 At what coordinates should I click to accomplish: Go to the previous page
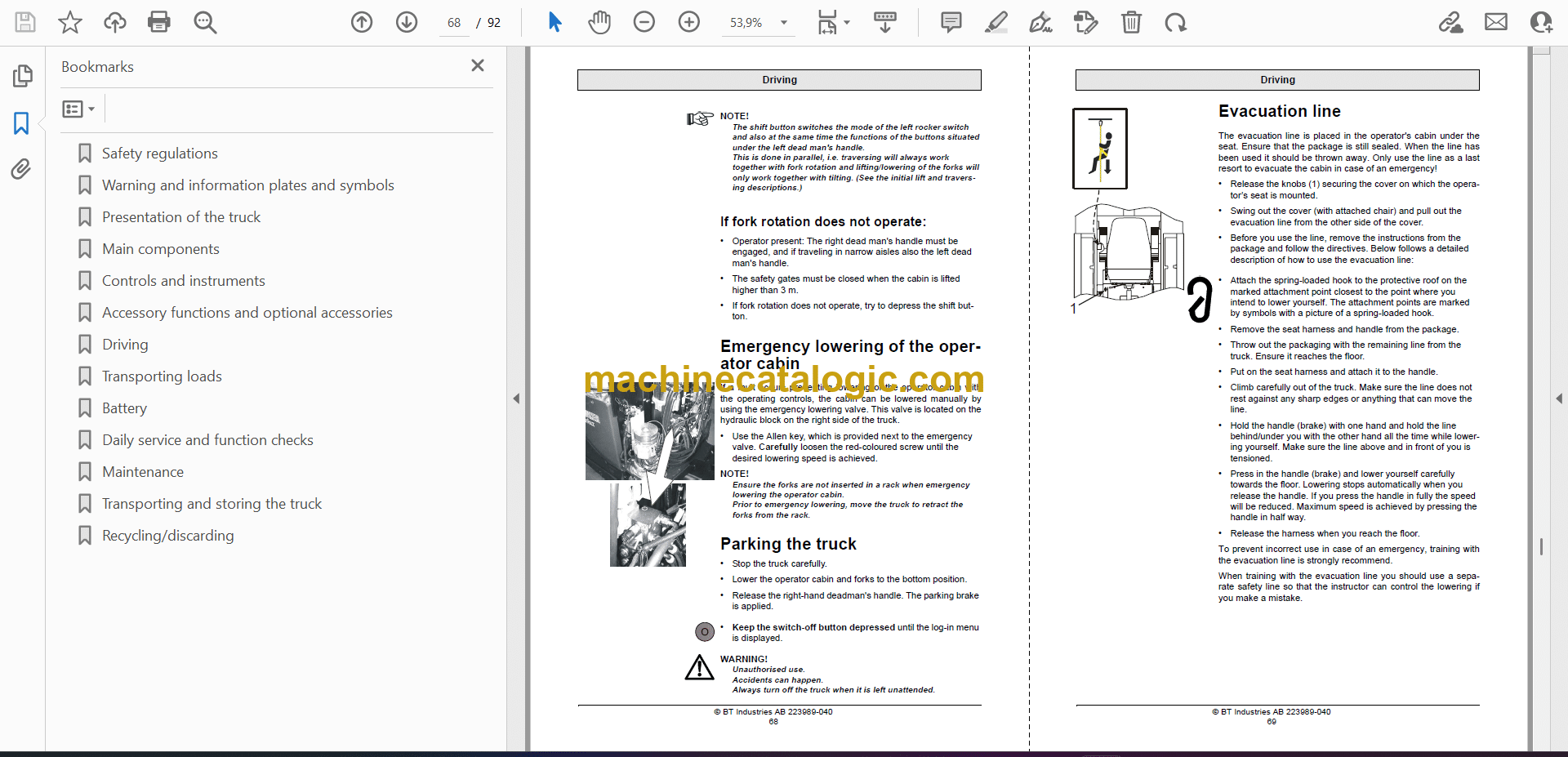click(362, 22)
